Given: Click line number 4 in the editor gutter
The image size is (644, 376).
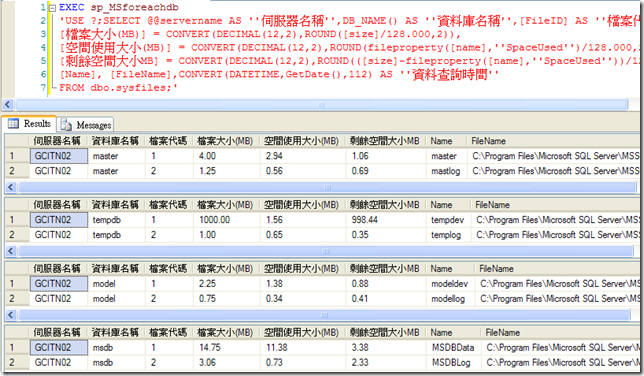Looking at the screenshot, I should (43, 47).
